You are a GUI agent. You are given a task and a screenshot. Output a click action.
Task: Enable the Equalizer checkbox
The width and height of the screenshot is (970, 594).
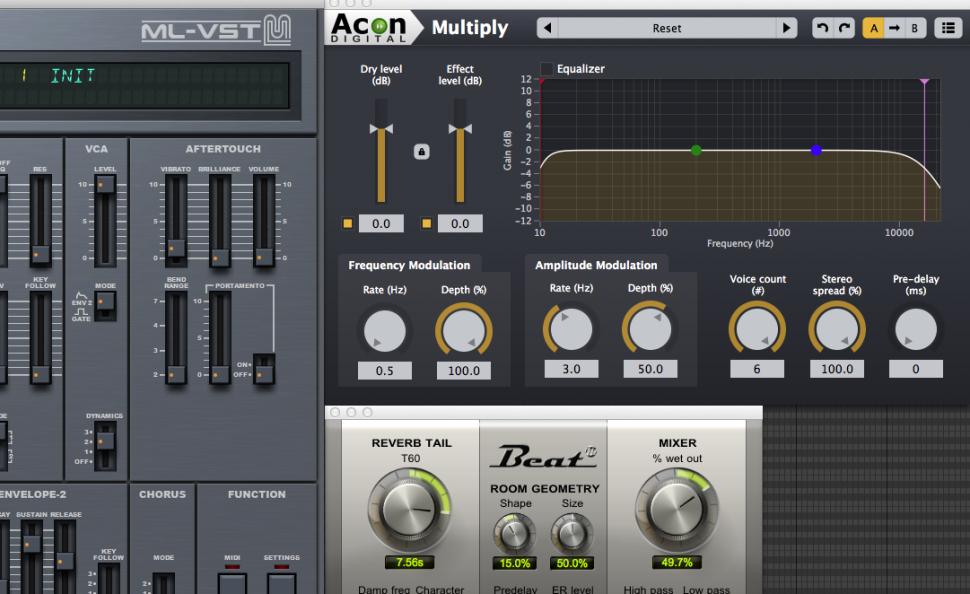pos(546,69)
